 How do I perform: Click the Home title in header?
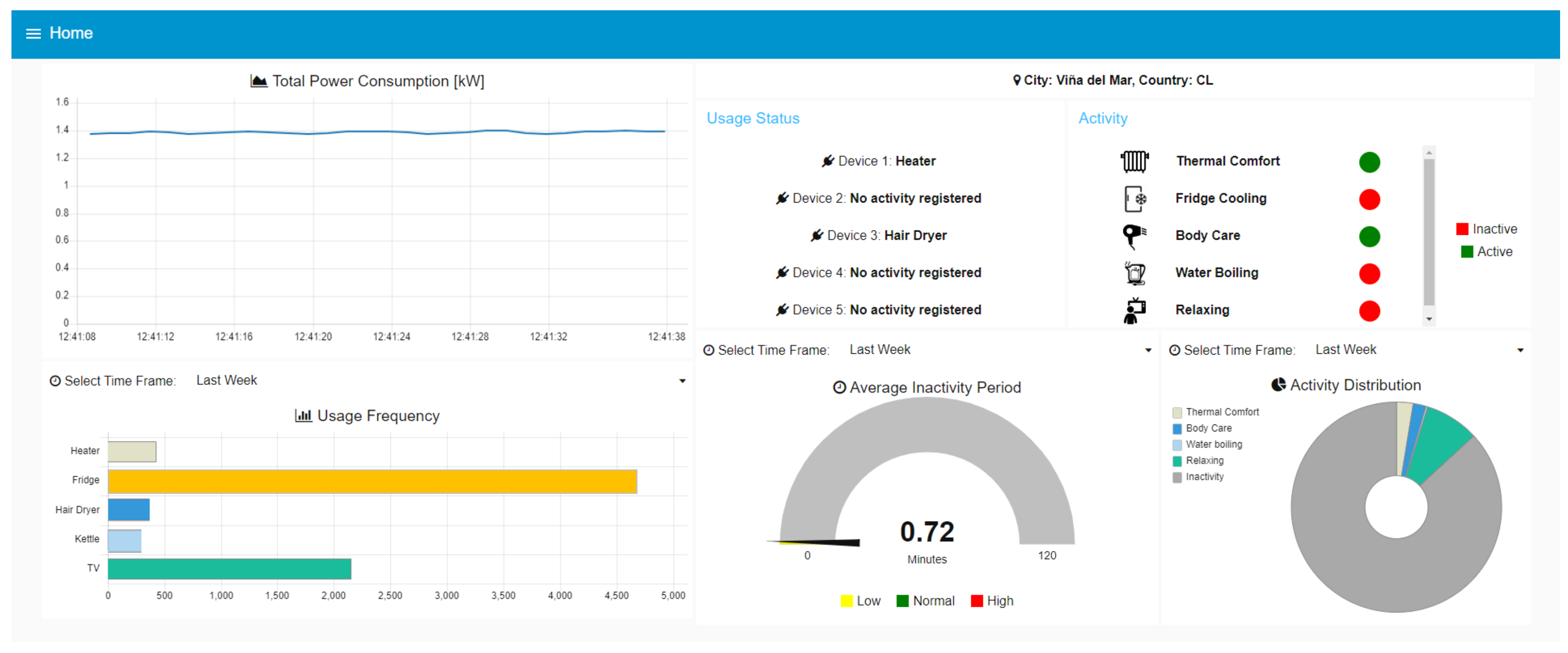pos(71,34)
